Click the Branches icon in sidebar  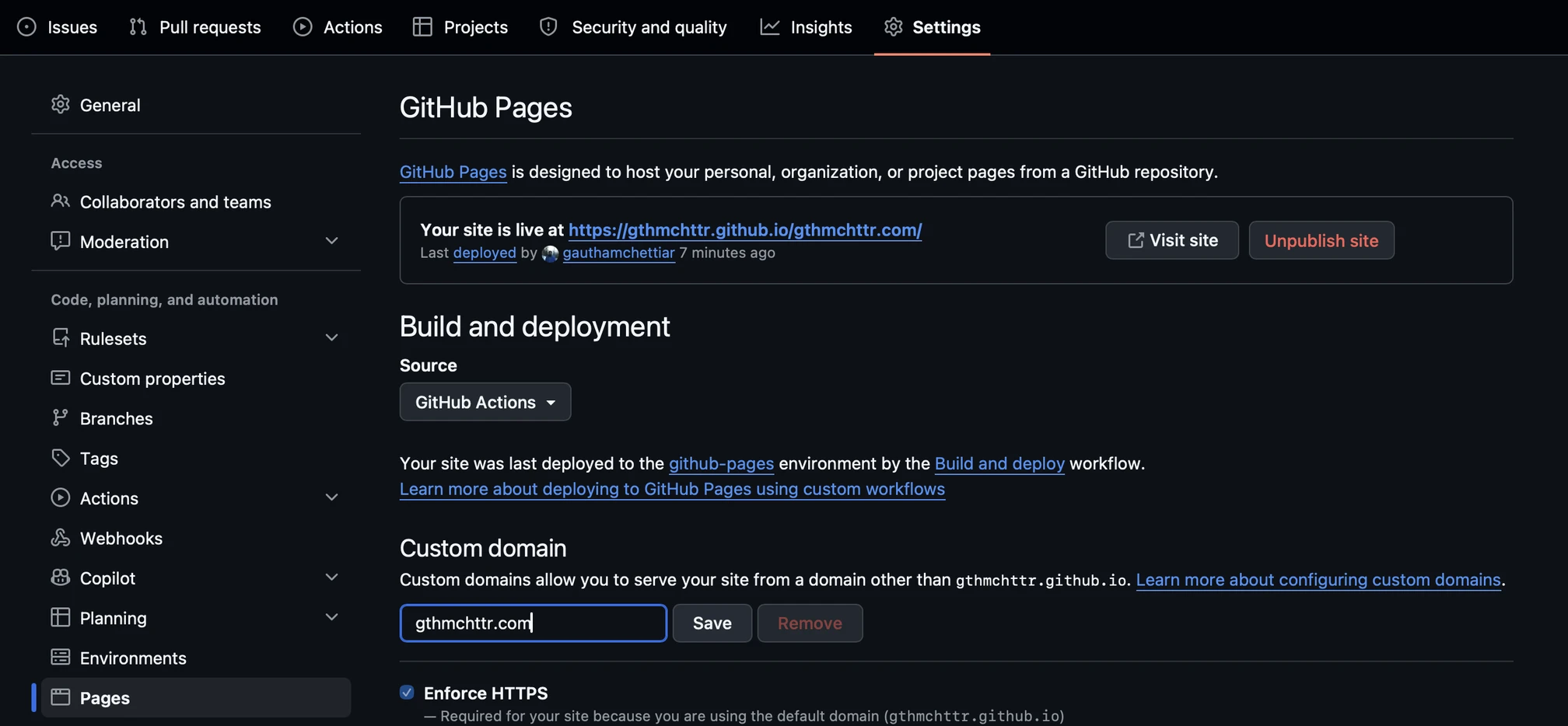click(x=61, y=418)
